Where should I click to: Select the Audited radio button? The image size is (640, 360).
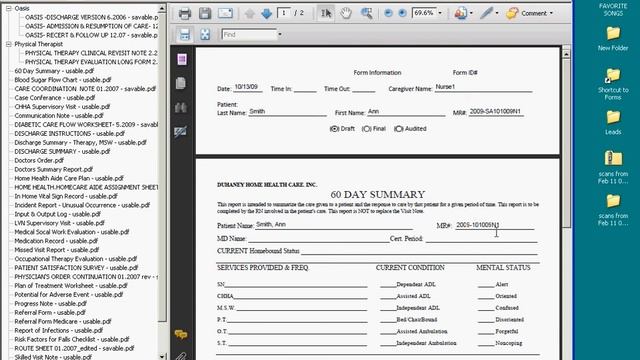(x=398, y=129)
